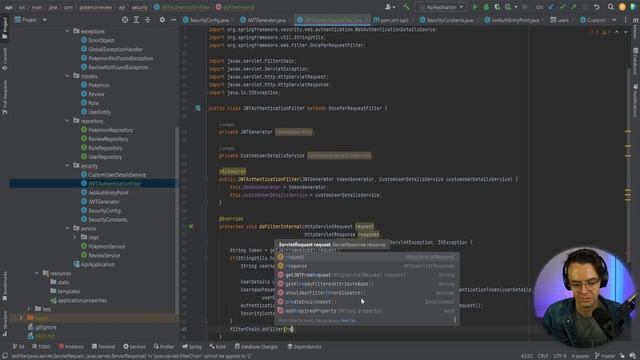Switch to pom.xml (api) tab

pyautogui.click(x=393, y=20)
